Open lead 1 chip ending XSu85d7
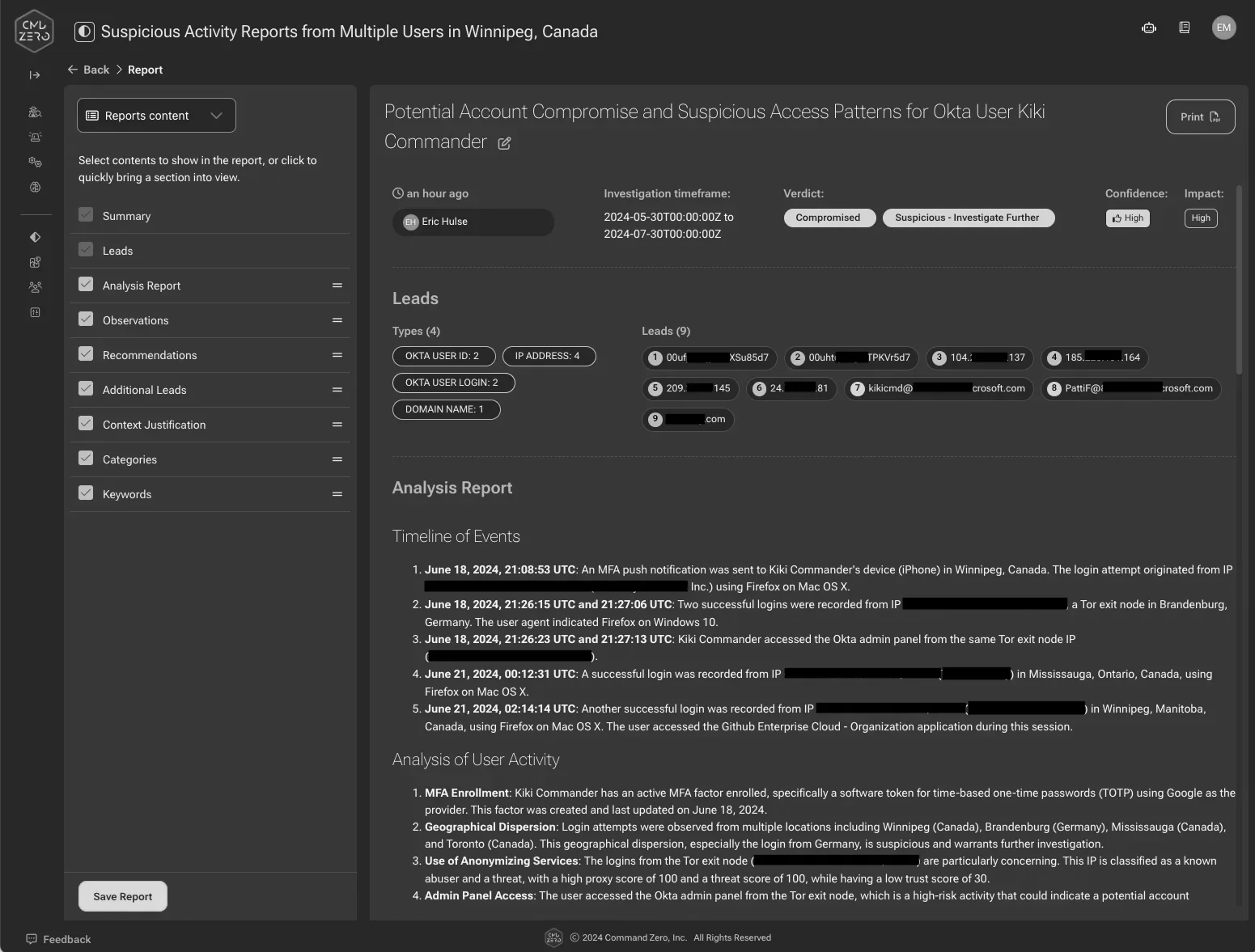Image resolution: width=1255 pixels, height=952 pixels. 709,358
